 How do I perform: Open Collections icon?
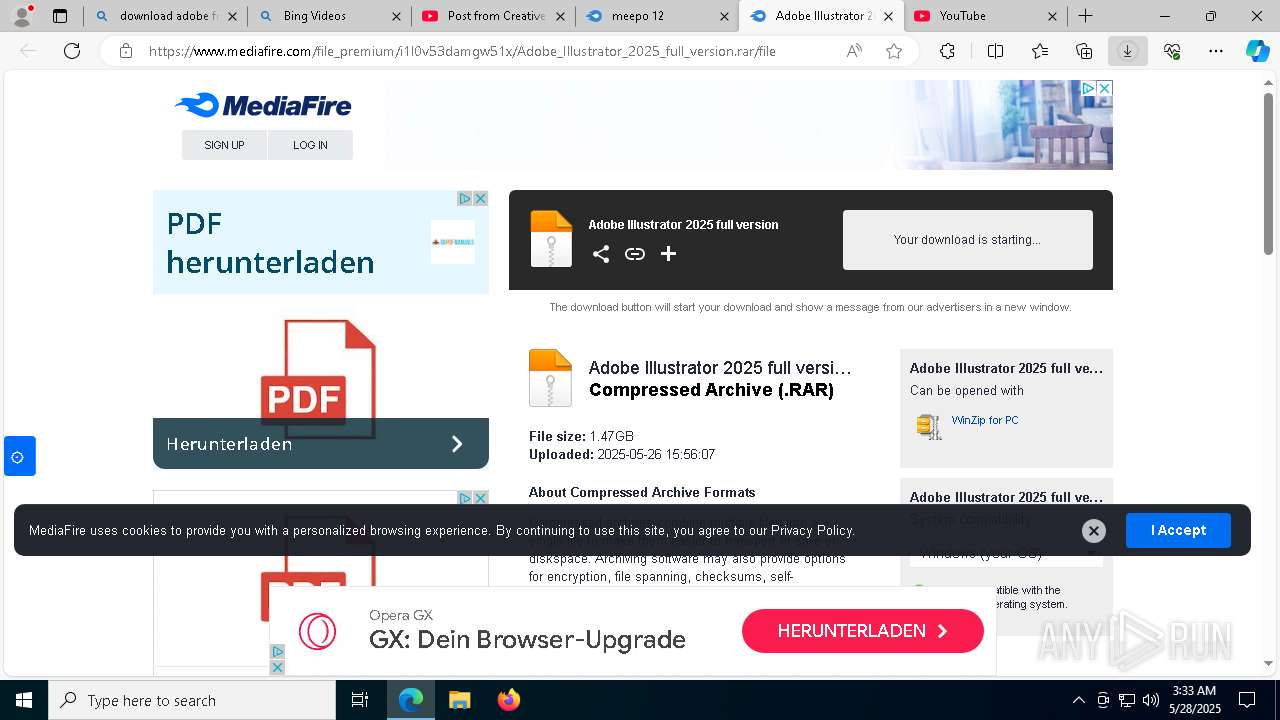tap(1084, 51)
